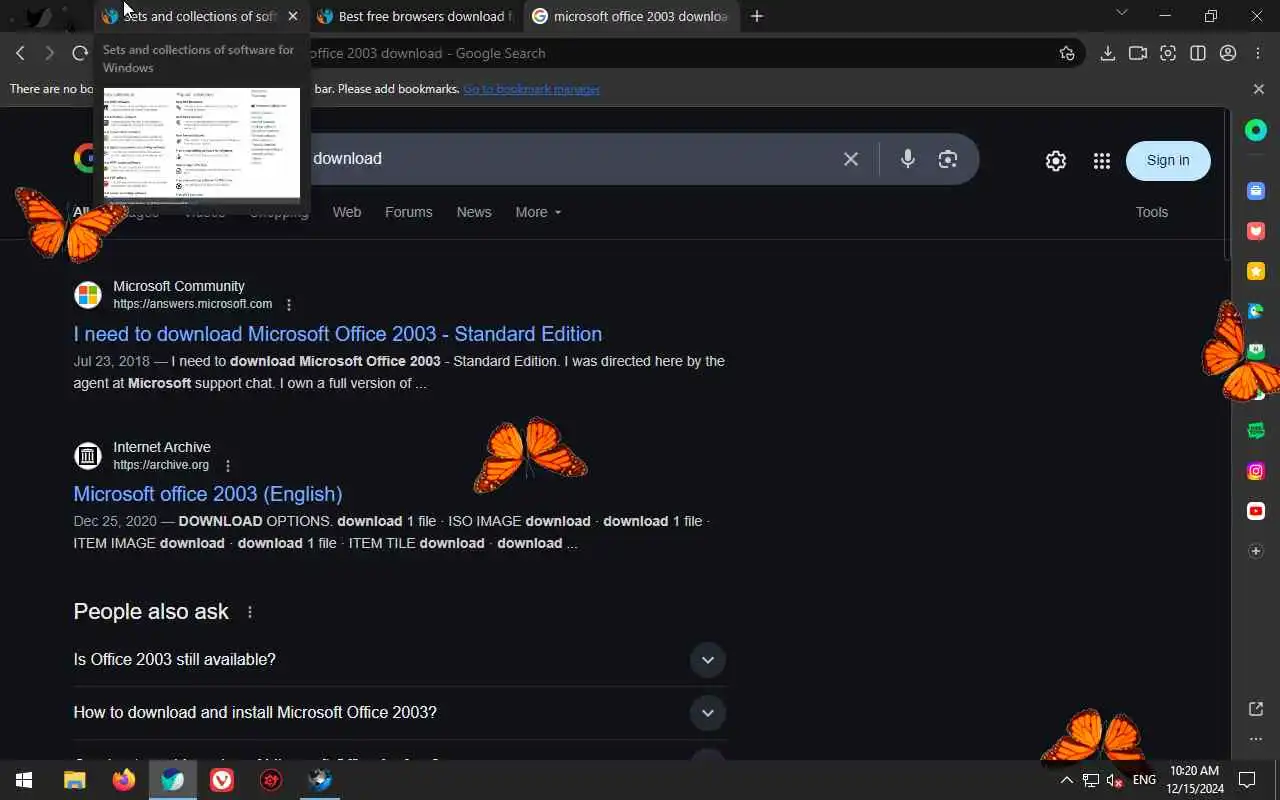The image size is (1280, 800).
Task: Open "I need to download Microsoft Office 2003" result
Action: click(338, 334)
